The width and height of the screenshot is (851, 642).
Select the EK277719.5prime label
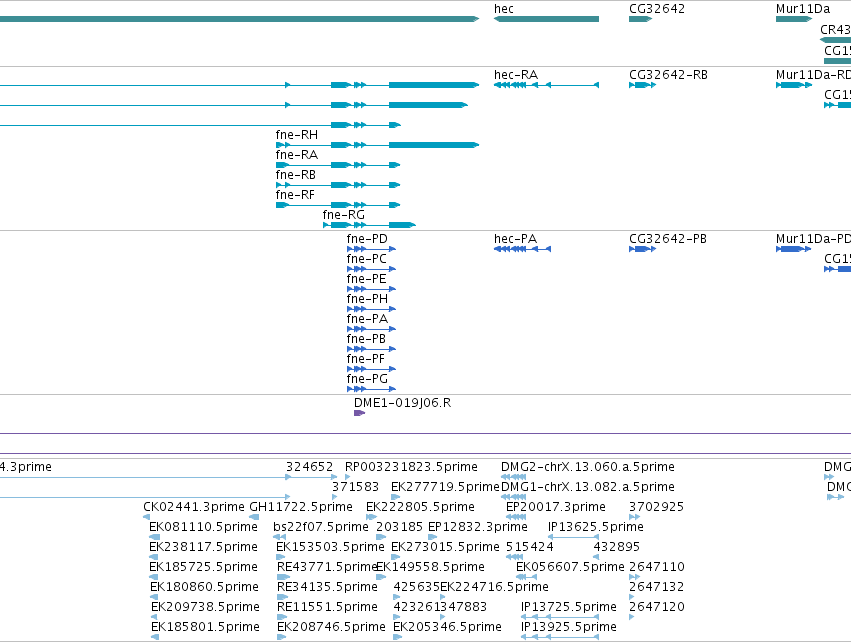coord(444,487)
